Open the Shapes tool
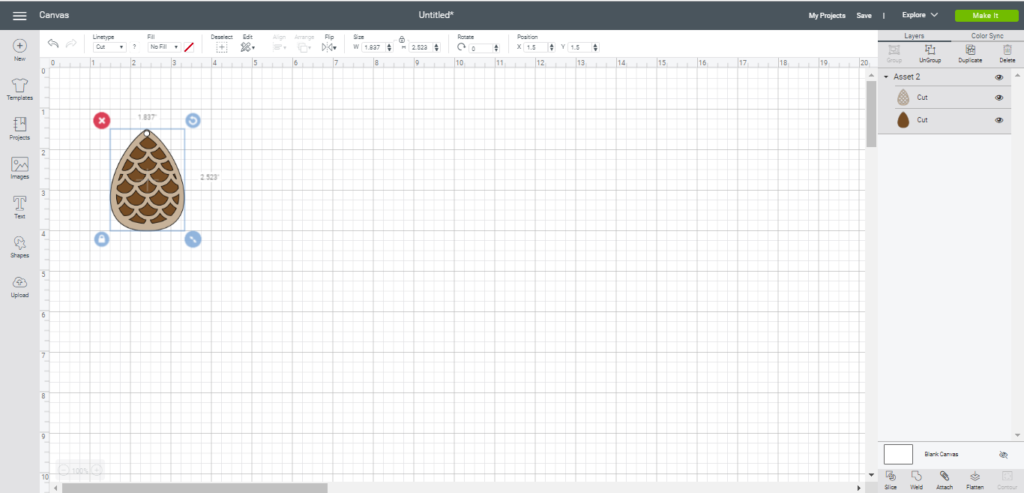 pyautogui.click(x=19, y=247)
